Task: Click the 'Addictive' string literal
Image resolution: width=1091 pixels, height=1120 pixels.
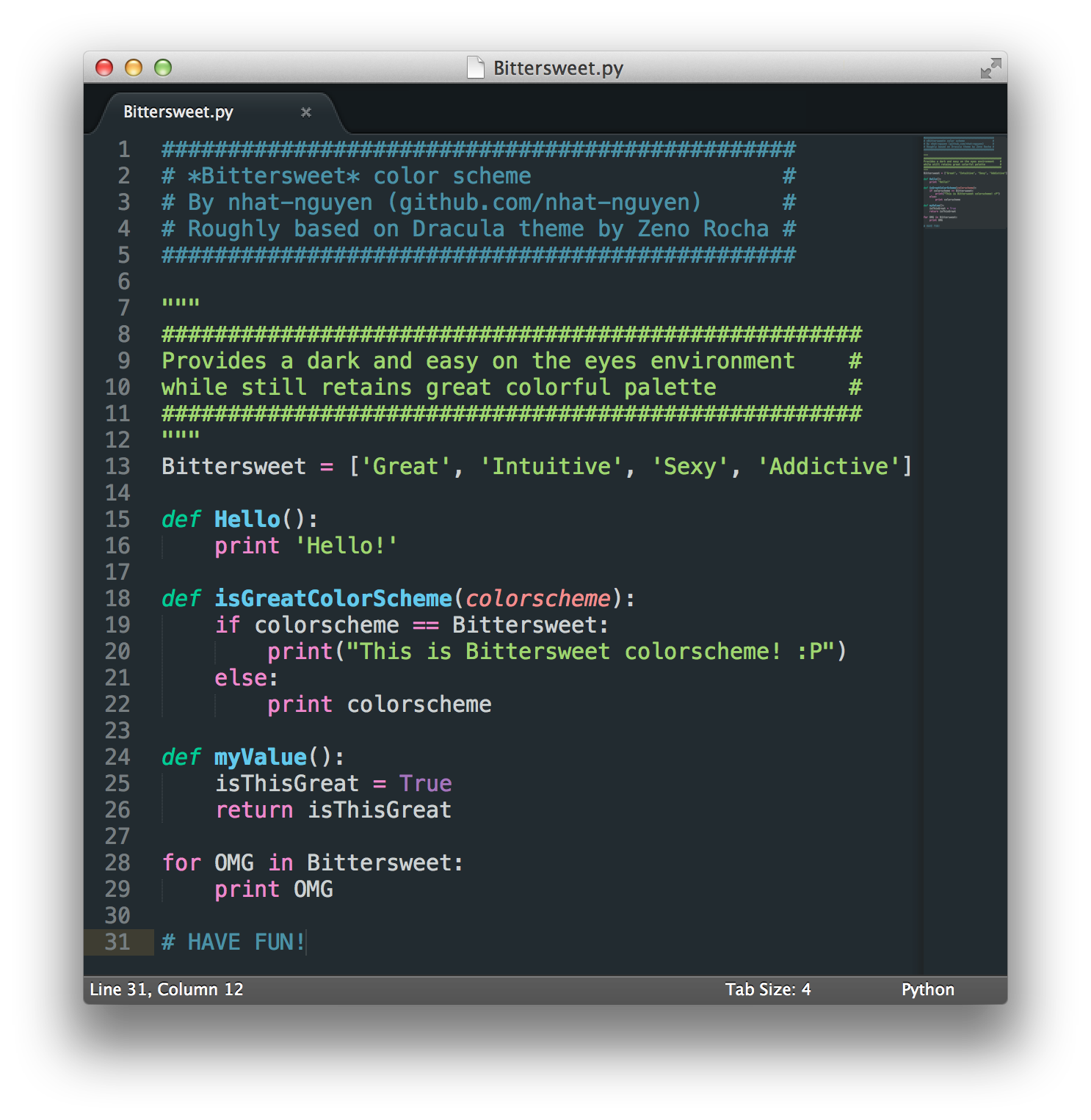Action: [x=829, y=467]
